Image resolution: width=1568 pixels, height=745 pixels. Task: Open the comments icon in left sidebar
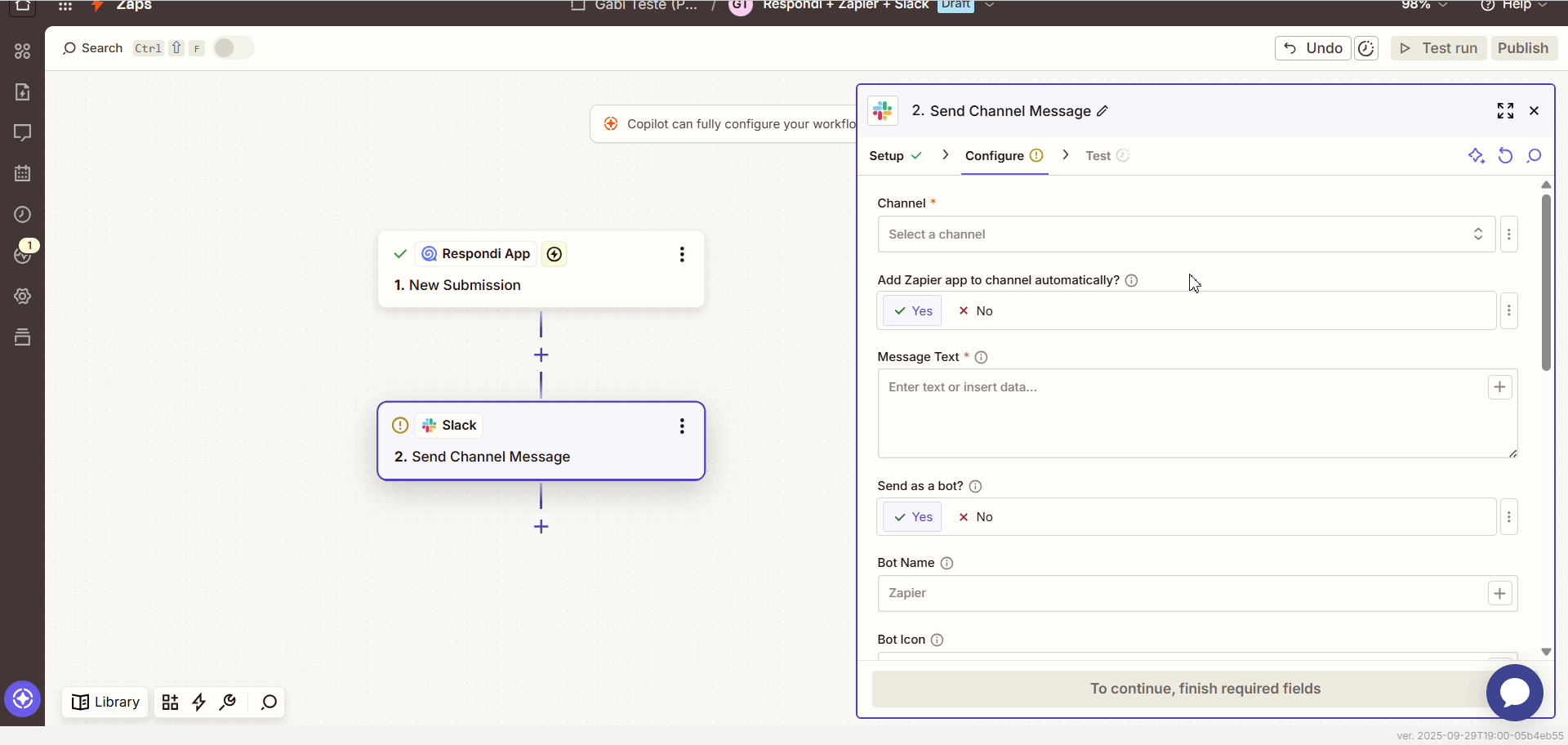coord(23,132)
